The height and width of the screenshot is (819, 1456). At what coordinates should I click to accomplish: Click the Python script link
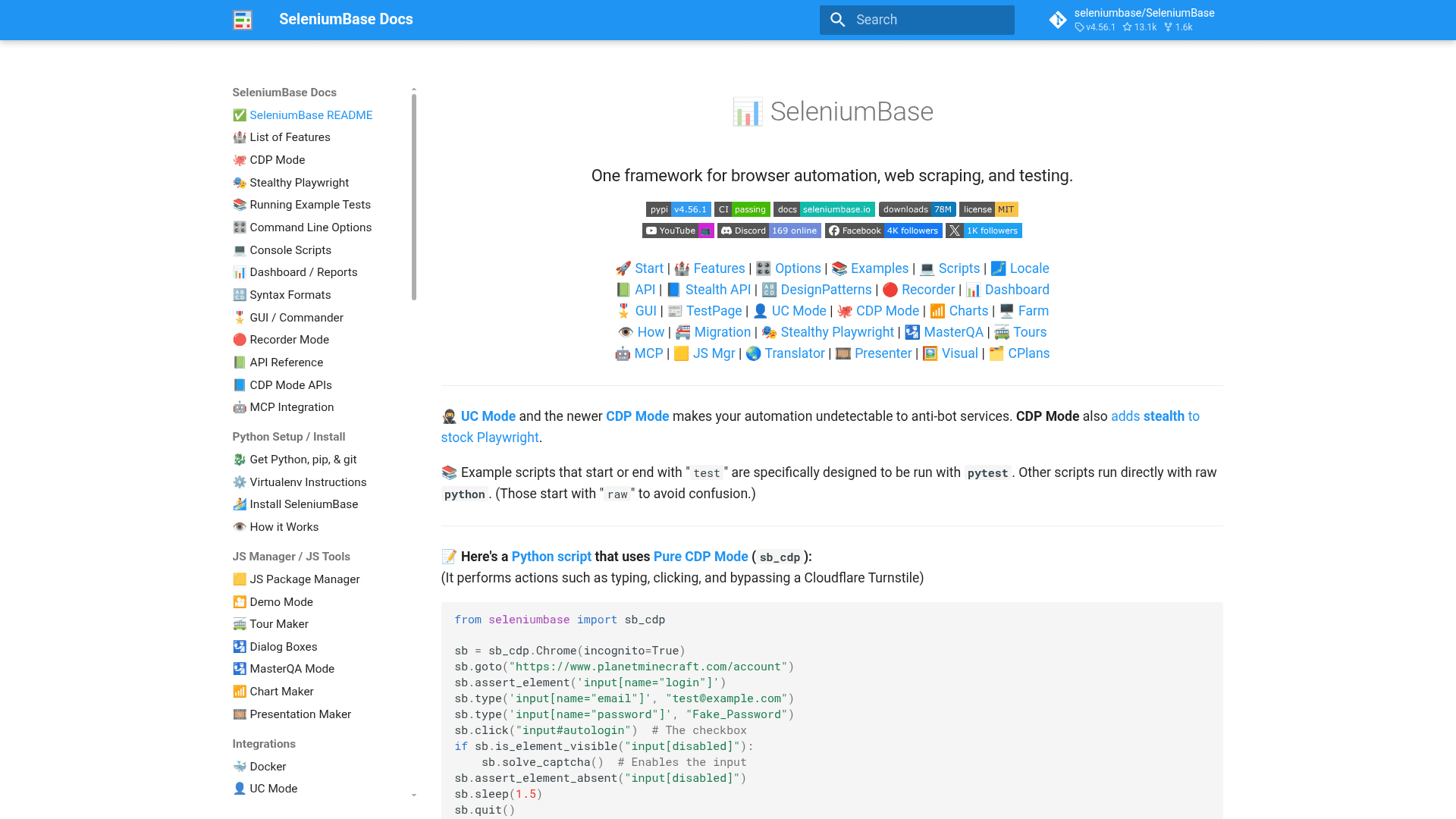click(551, 557)
